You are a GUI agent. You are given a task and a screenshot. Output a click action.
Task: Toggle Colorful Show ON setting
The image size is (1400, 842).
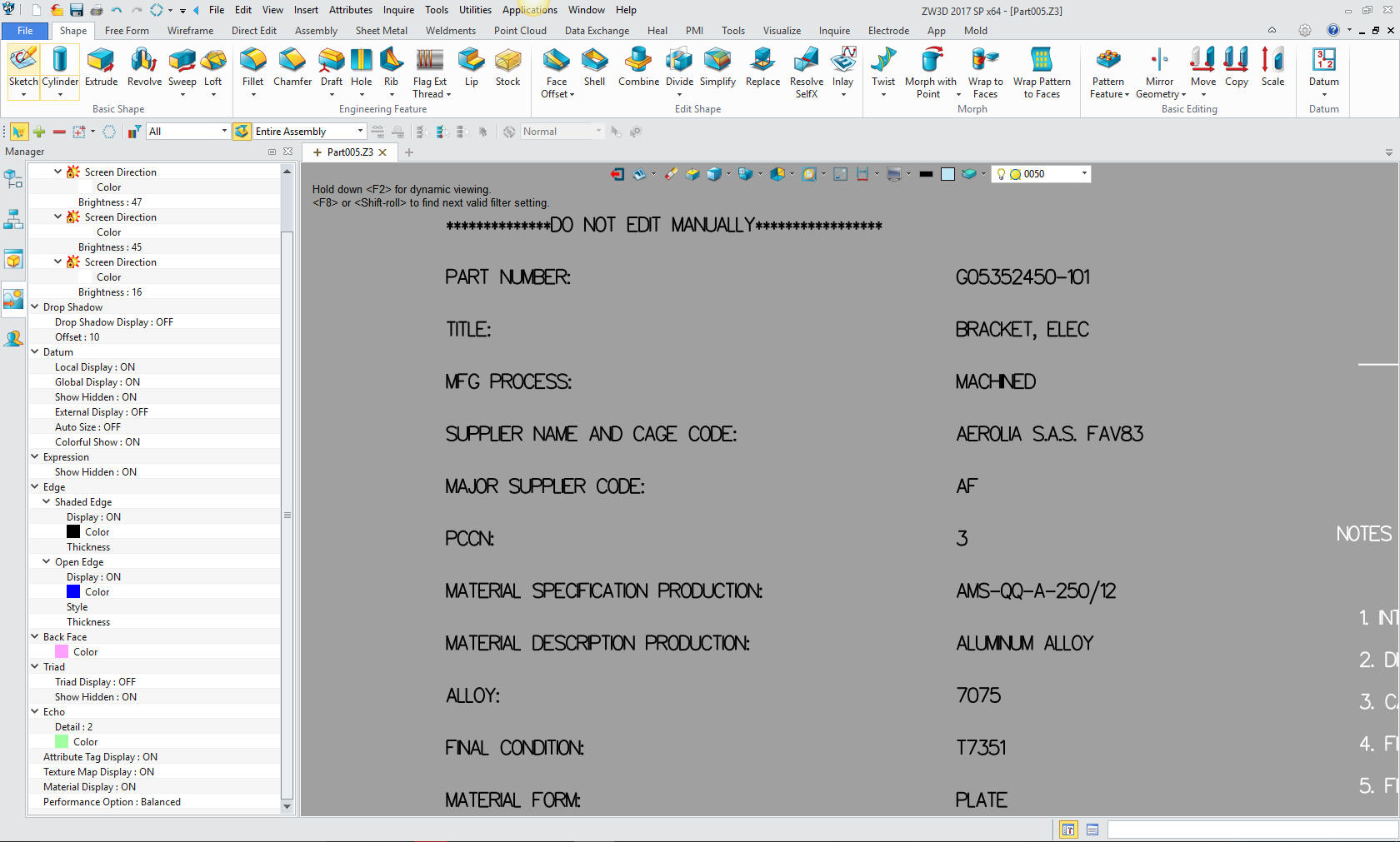(97, 442)
